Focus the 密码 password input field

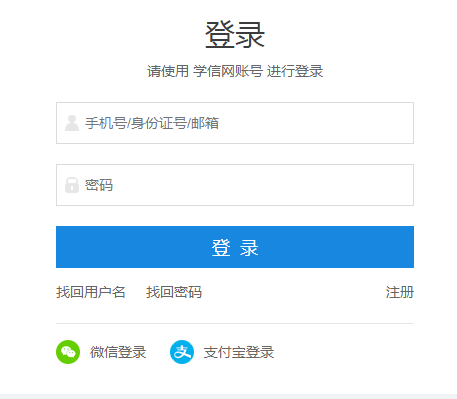tap(235, 185)
